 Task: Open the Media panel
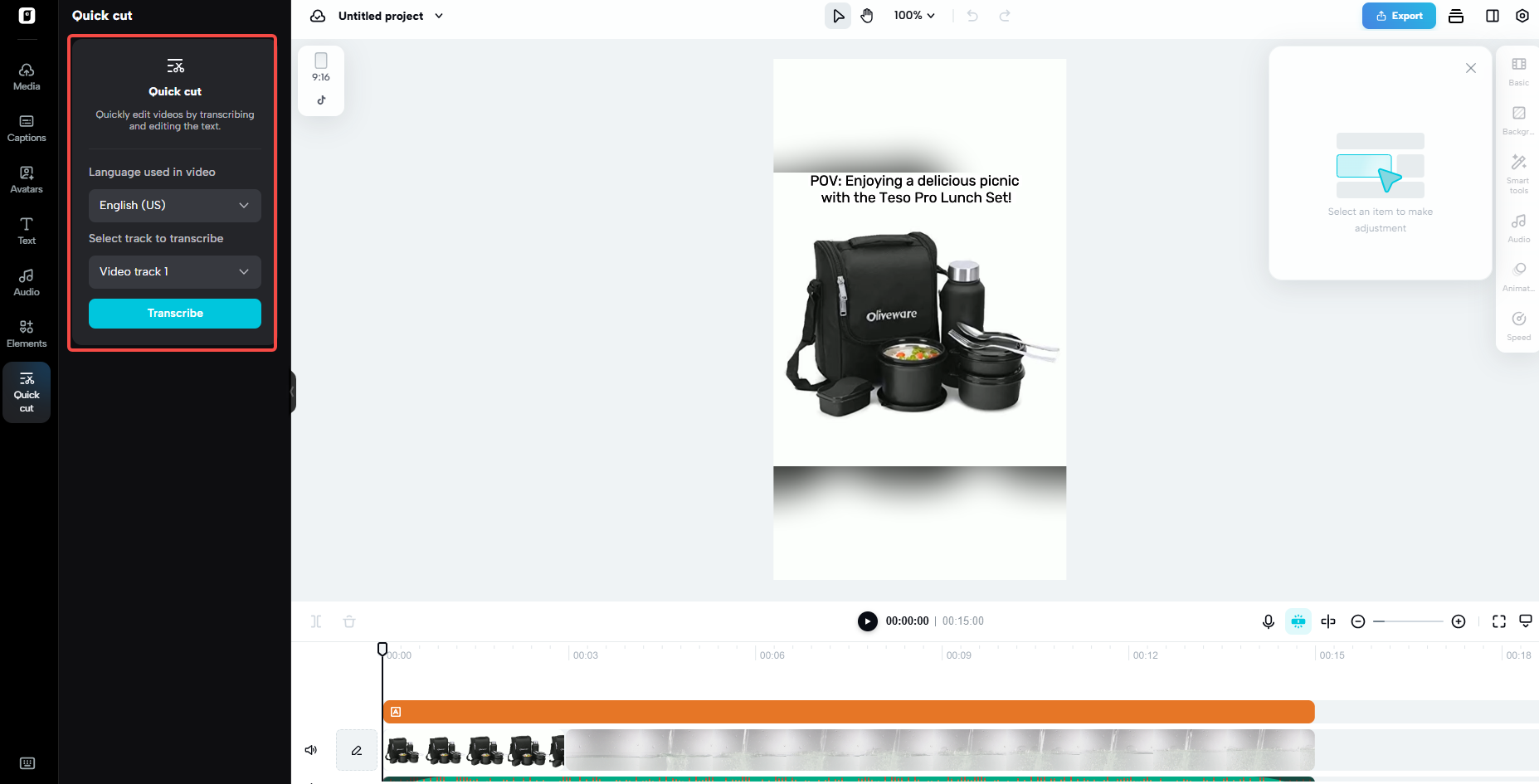(x=27, y=76)
